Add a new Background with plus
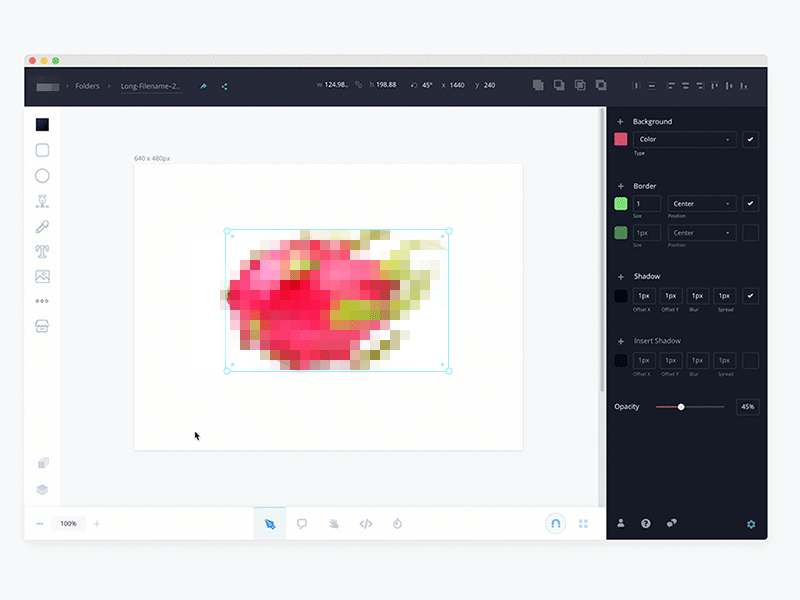Viewport: 800px width, 600px height. point(620,121)
